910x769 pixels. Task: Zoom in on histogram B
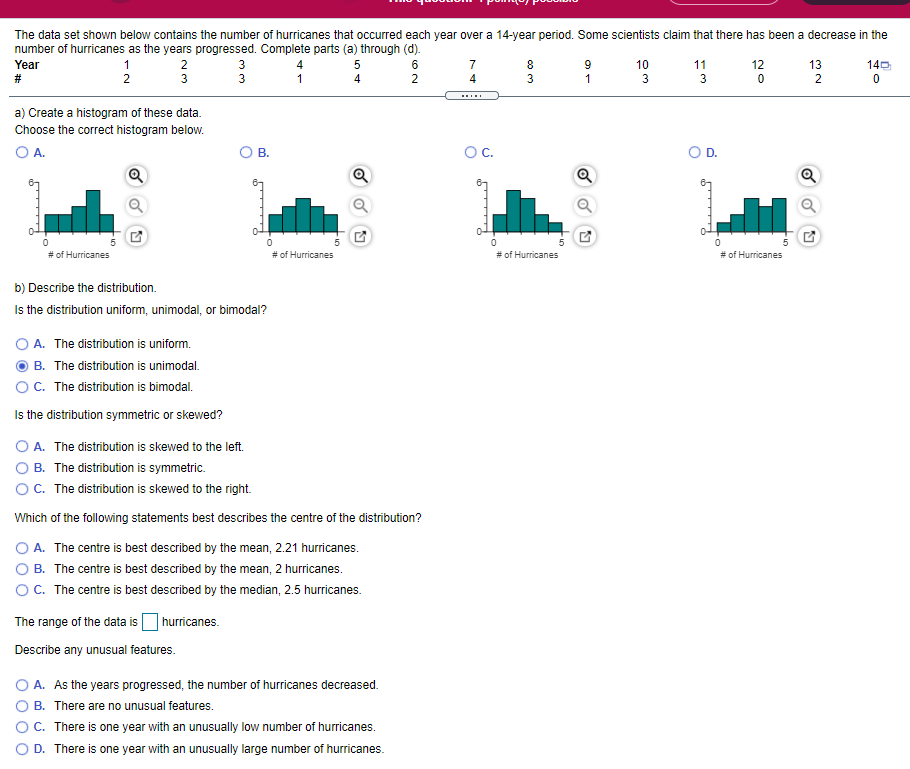[358, 176]
